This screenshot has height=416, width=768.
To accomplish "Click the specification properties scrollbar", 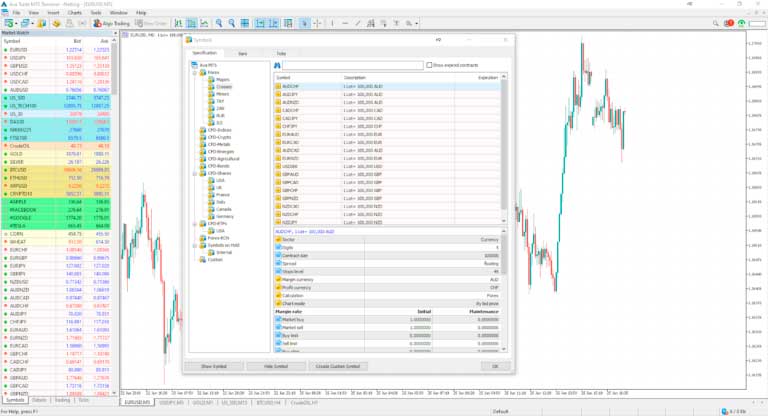I will 504,290.
